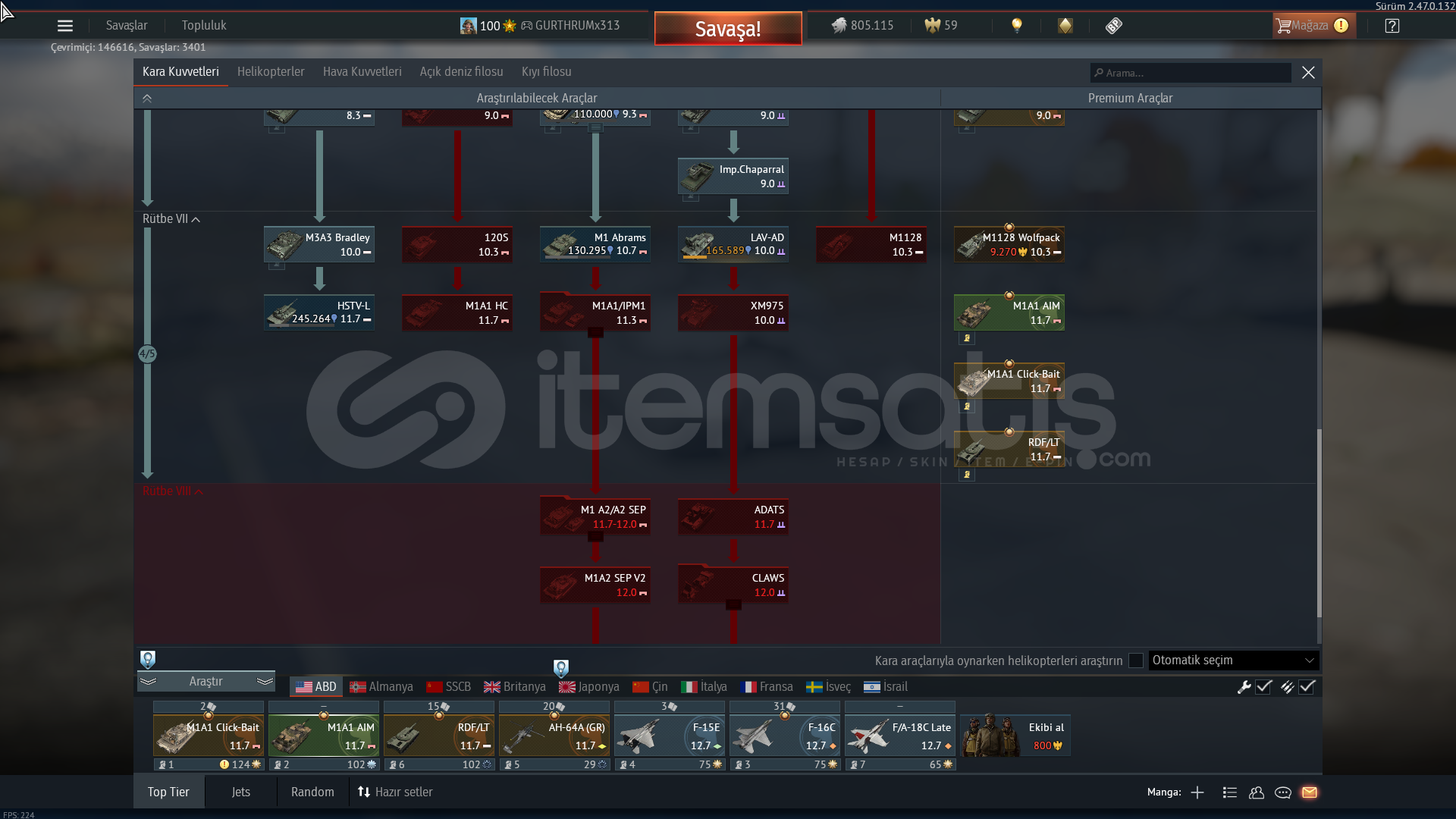Open the Mağaza shop button
Viewport: 1456px width, 819px height.
tap(1313, 26)
